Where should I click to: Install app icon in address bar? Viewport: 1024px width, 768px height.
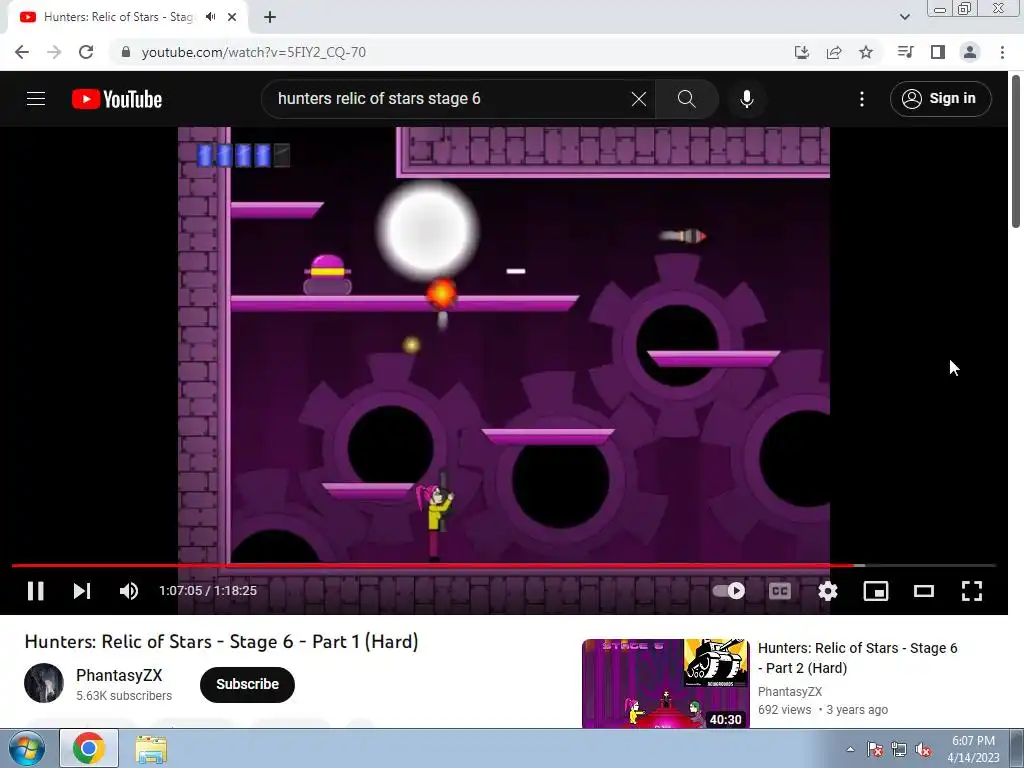[x=801, y=52]
